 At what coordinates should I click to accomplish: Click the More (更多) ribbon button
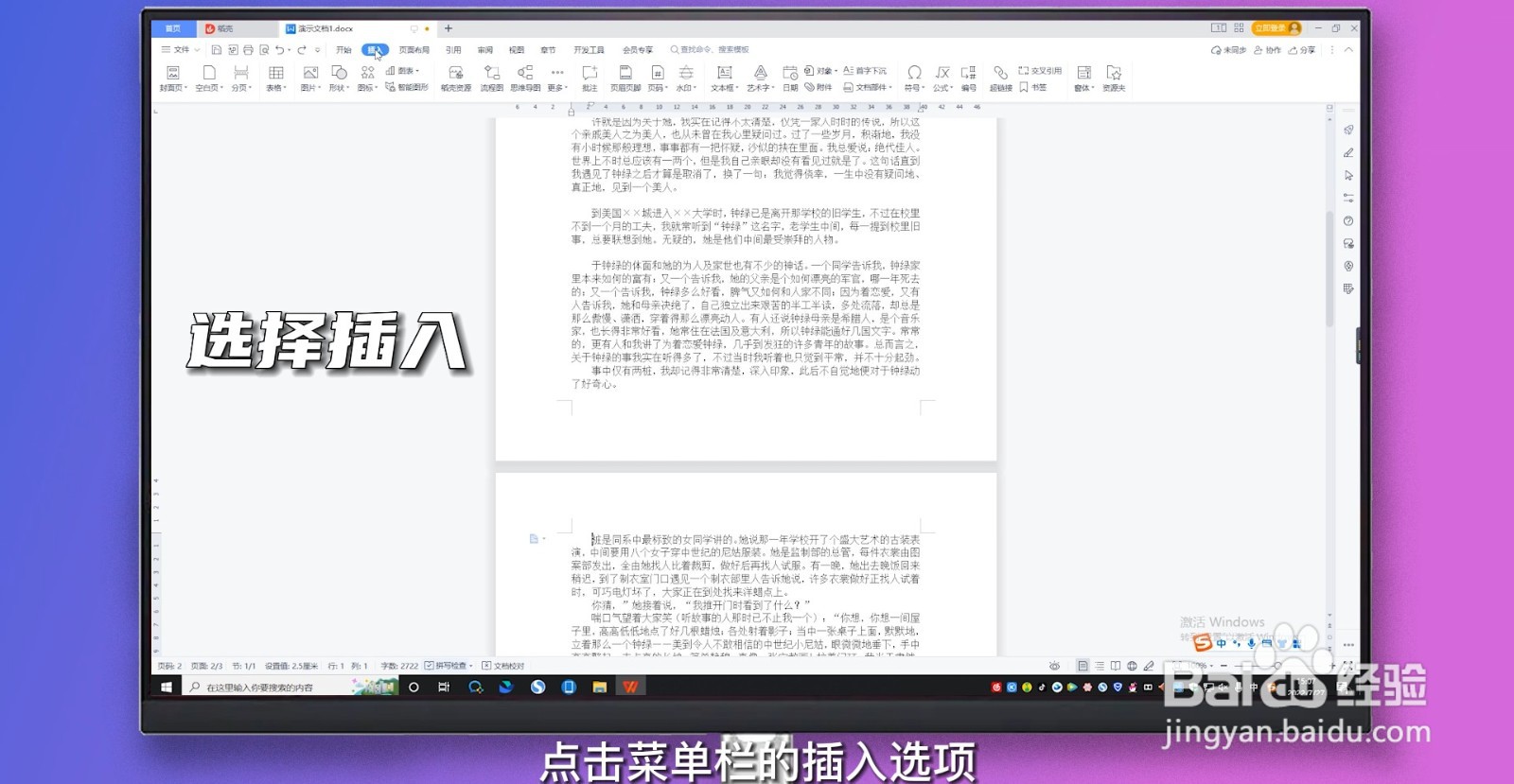557,78
